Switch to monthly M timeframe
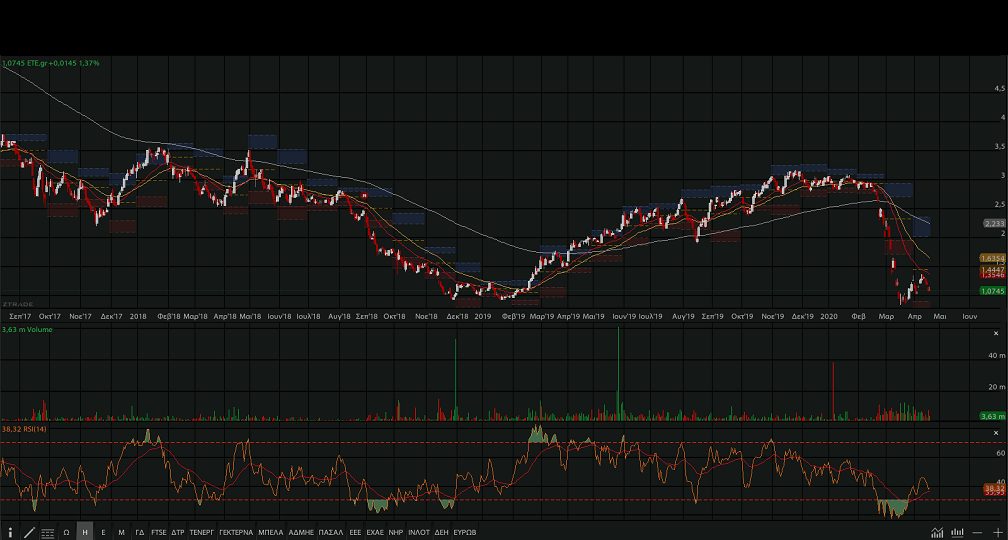 (x=121, y=532)
